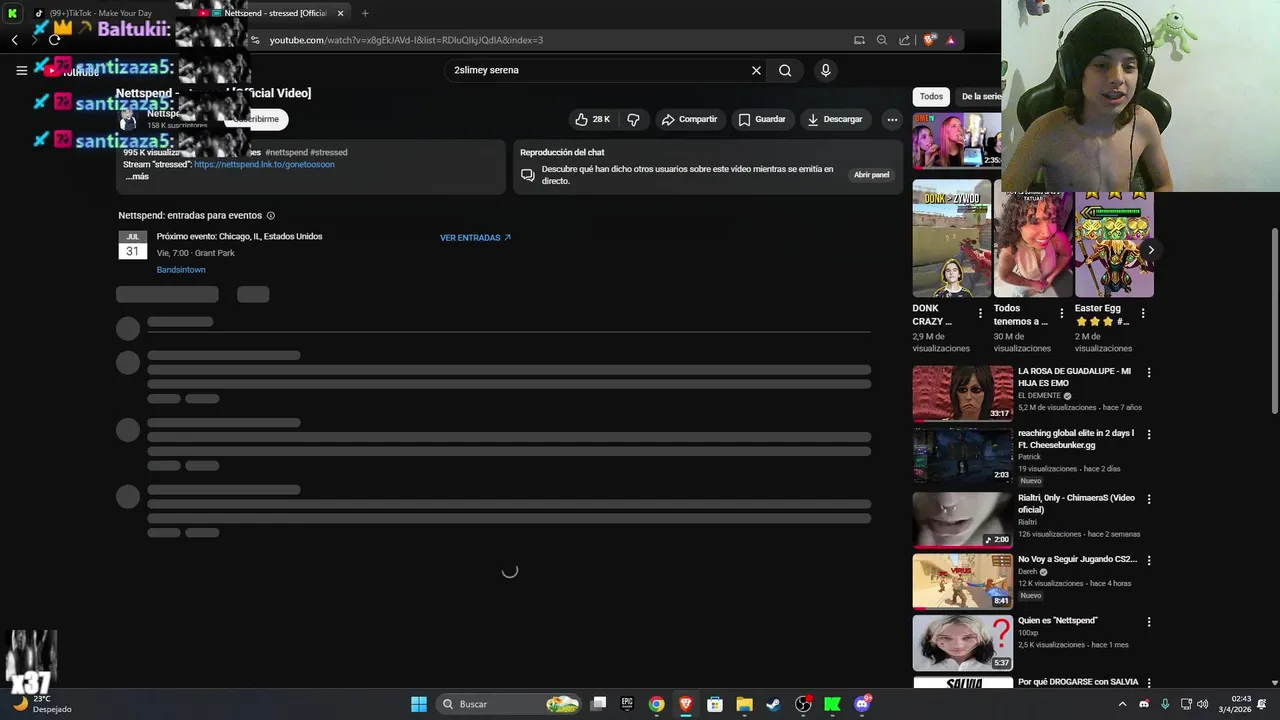The width and height of the screenshot is (1280, 720).
Task: Open OBS Studio from the taskbar
Action: 803,704
